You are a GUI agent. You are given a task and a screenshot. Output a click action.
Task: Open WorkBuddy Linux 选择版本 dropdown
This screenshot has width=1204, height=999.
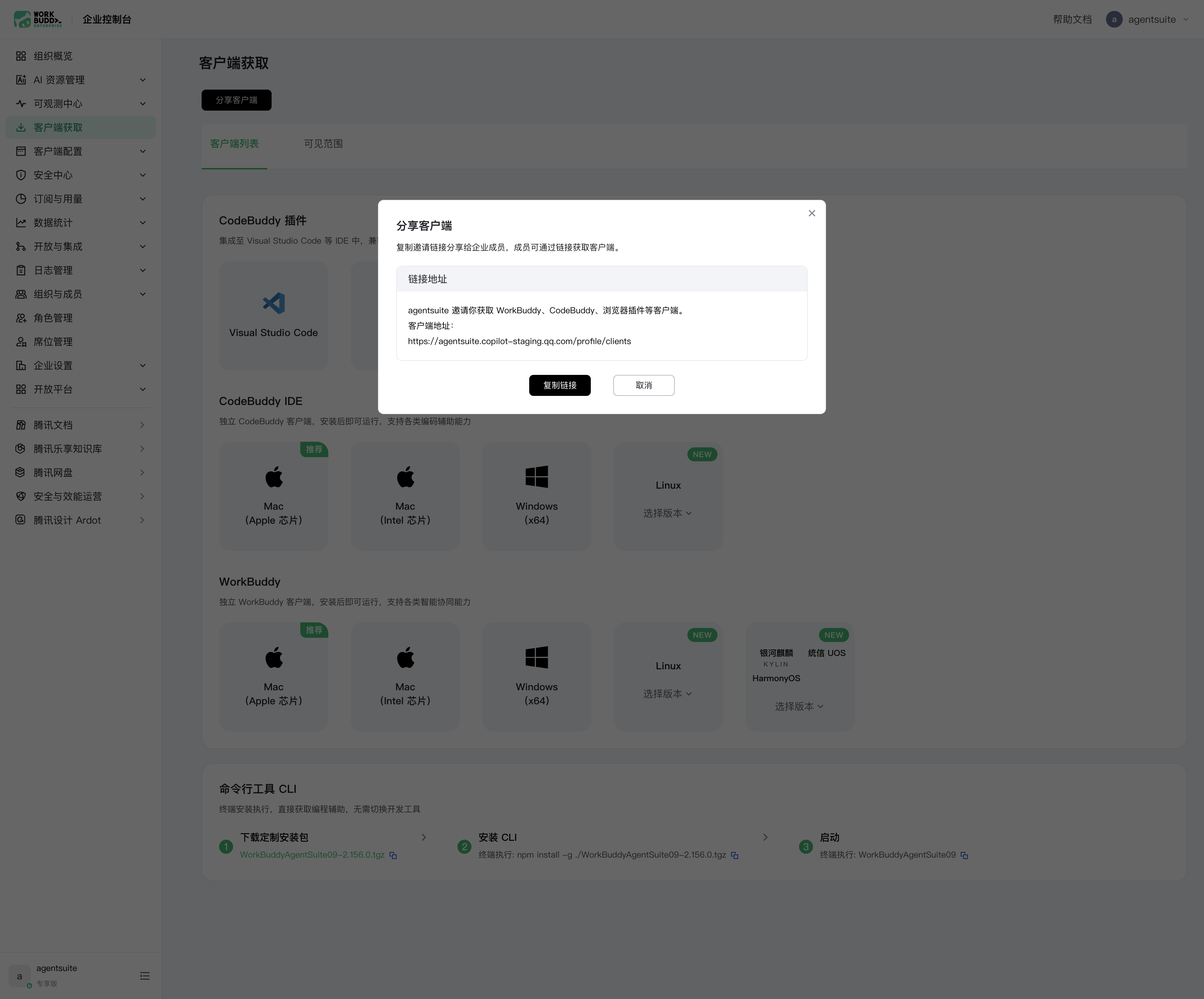tap(667, 694)
